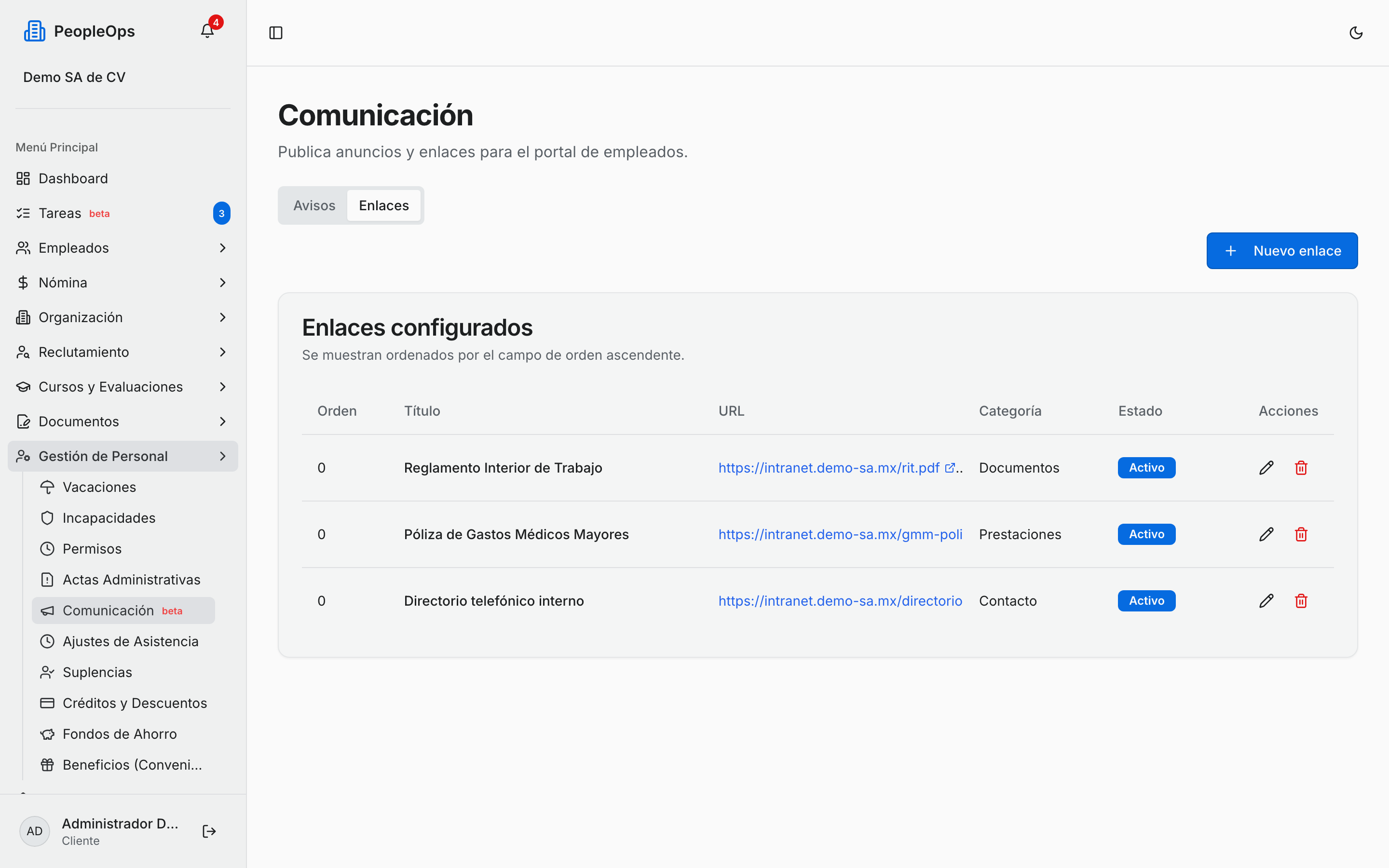Open Créditos y Descuentos
Image resolution: width=1389 pixels, height=868 pixels.
(x=123, y=703)
